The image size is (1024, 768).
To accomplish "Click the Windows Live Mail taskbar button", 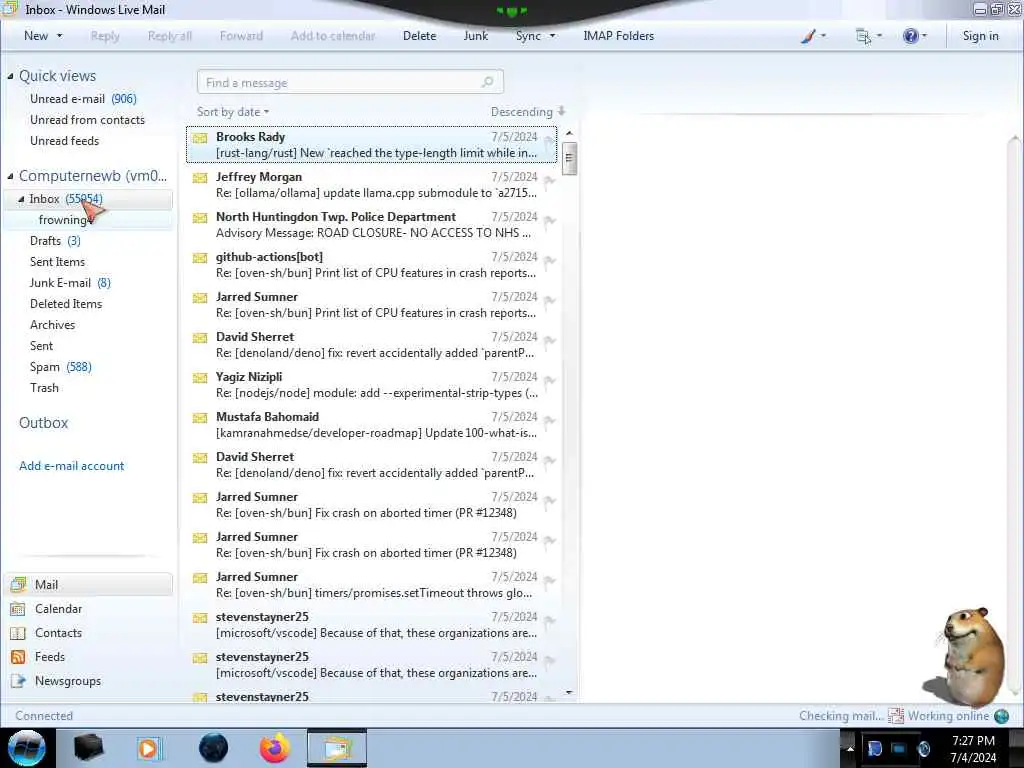I will click(337, 748).
